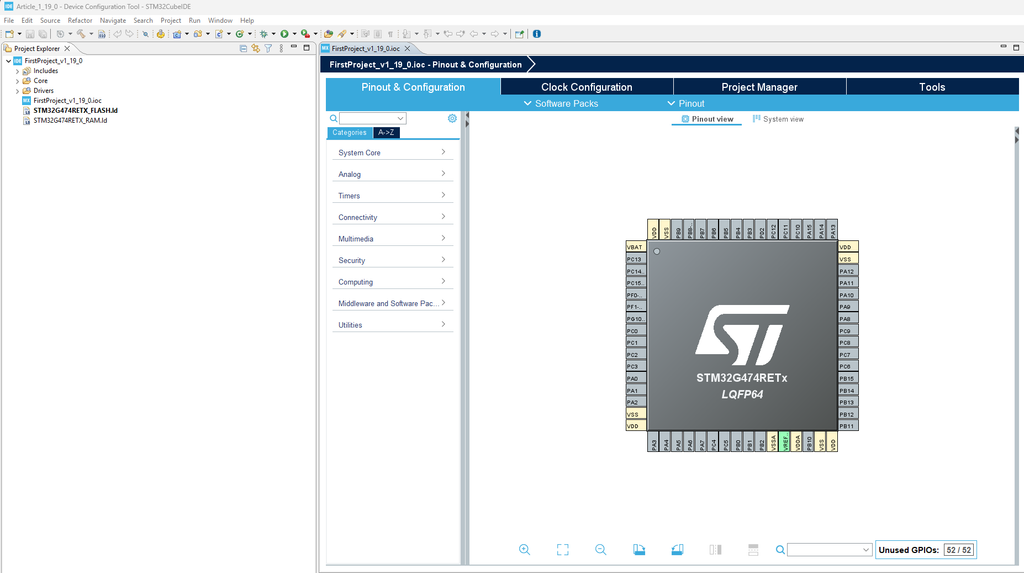Click the filter icon in Project Explorer
This screenshot has width=1024, height=573.
click(x=268, y=48)
